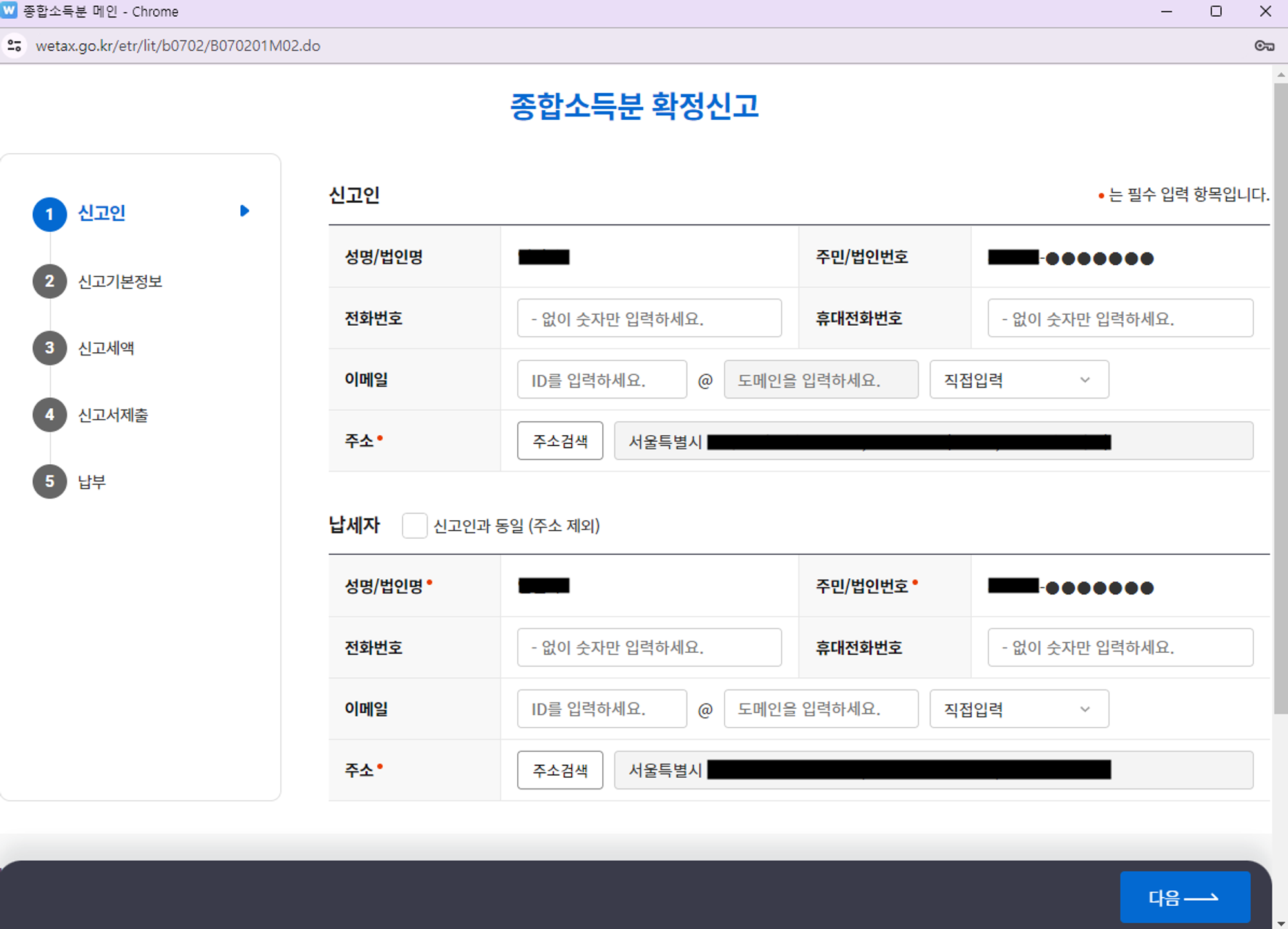Select step 4 circle icon
Image resolution: width=1288 pixels, height=929 pixels.
click(50, 415)
